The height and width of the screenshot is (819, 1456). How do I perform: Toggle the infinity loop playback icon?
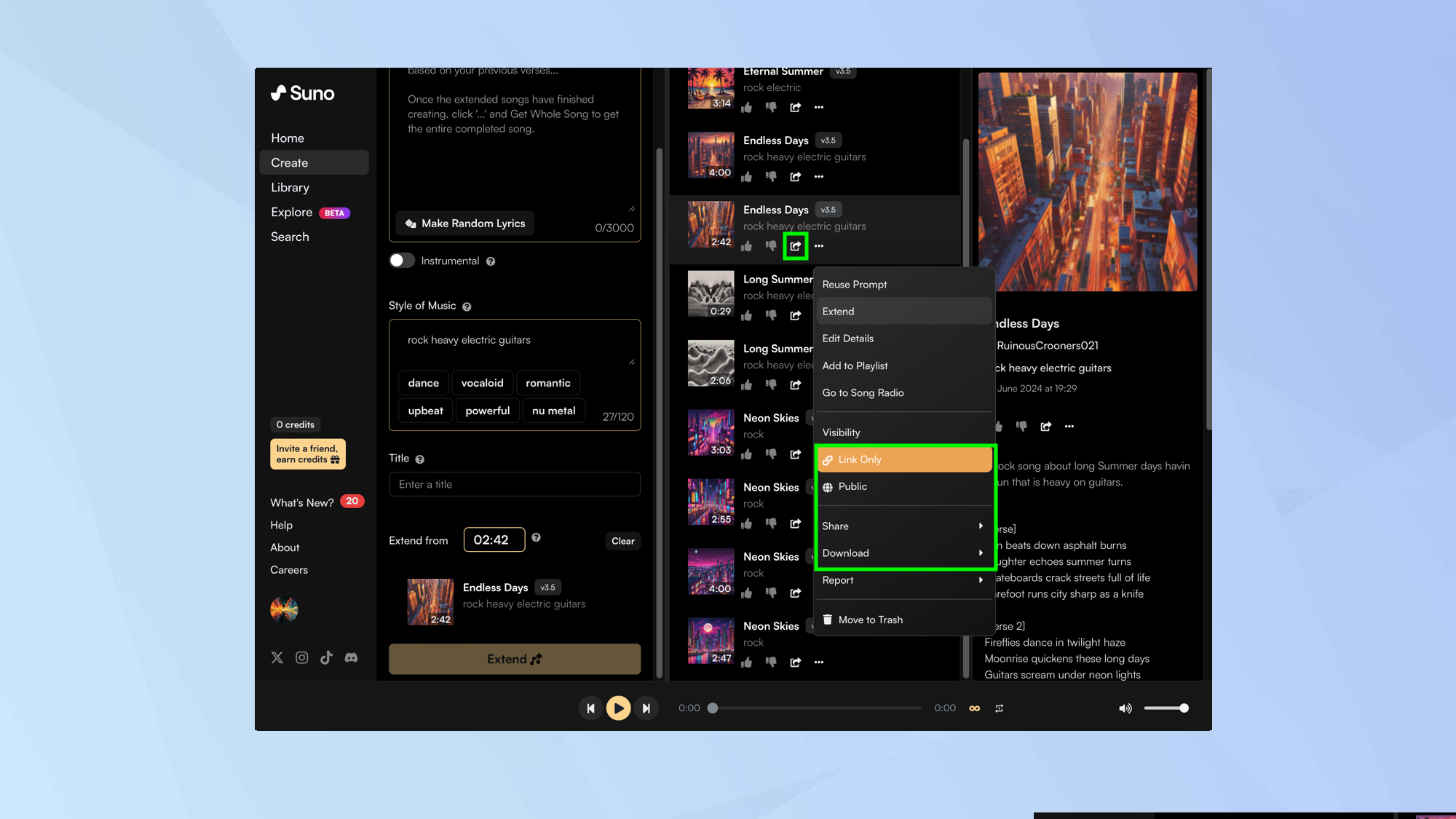point(974,708)
